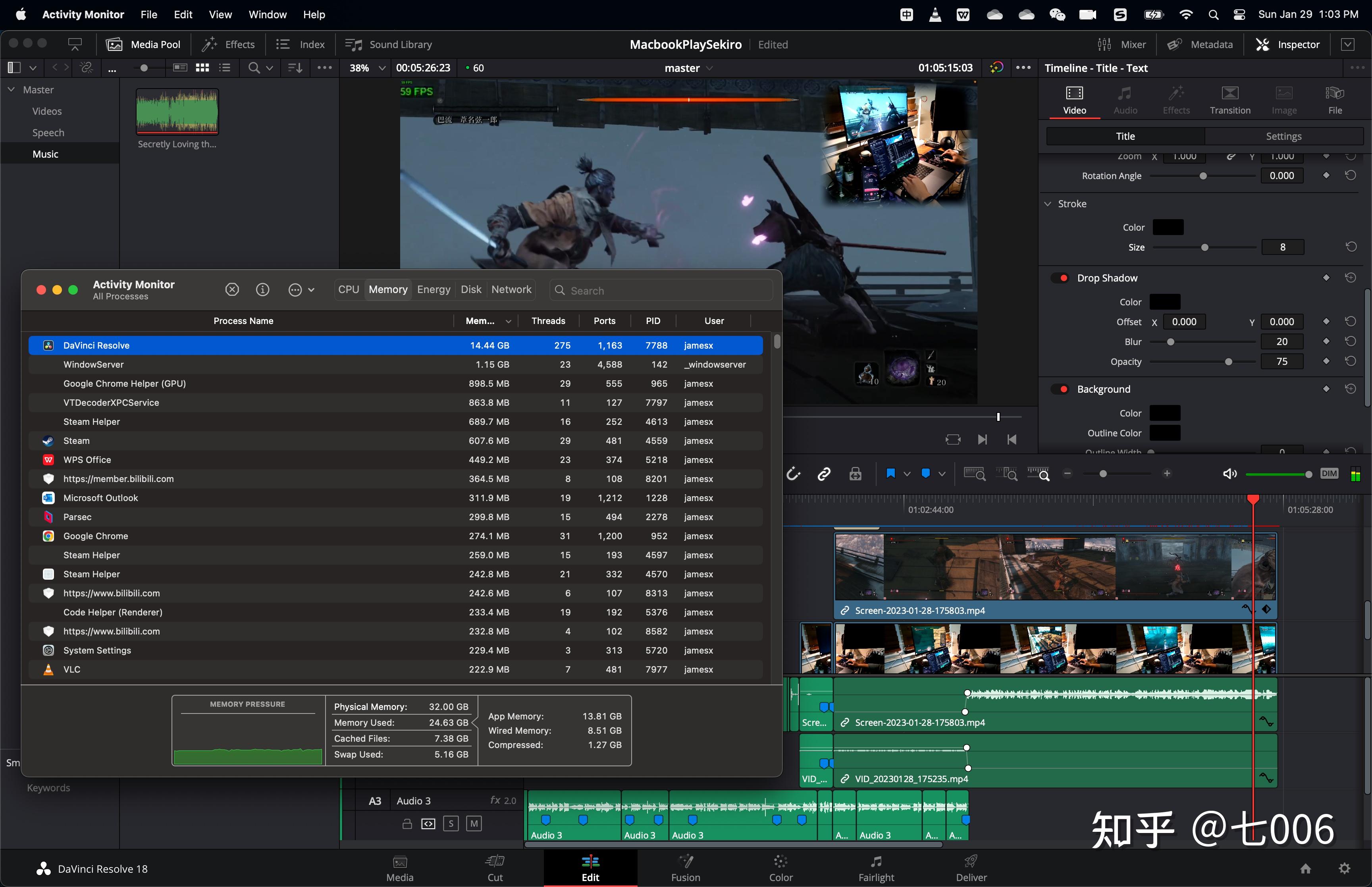This screenshot has width=1372, height=887.
Task: Toggle the DIM audio button
Action: (x=1330, y=473)
